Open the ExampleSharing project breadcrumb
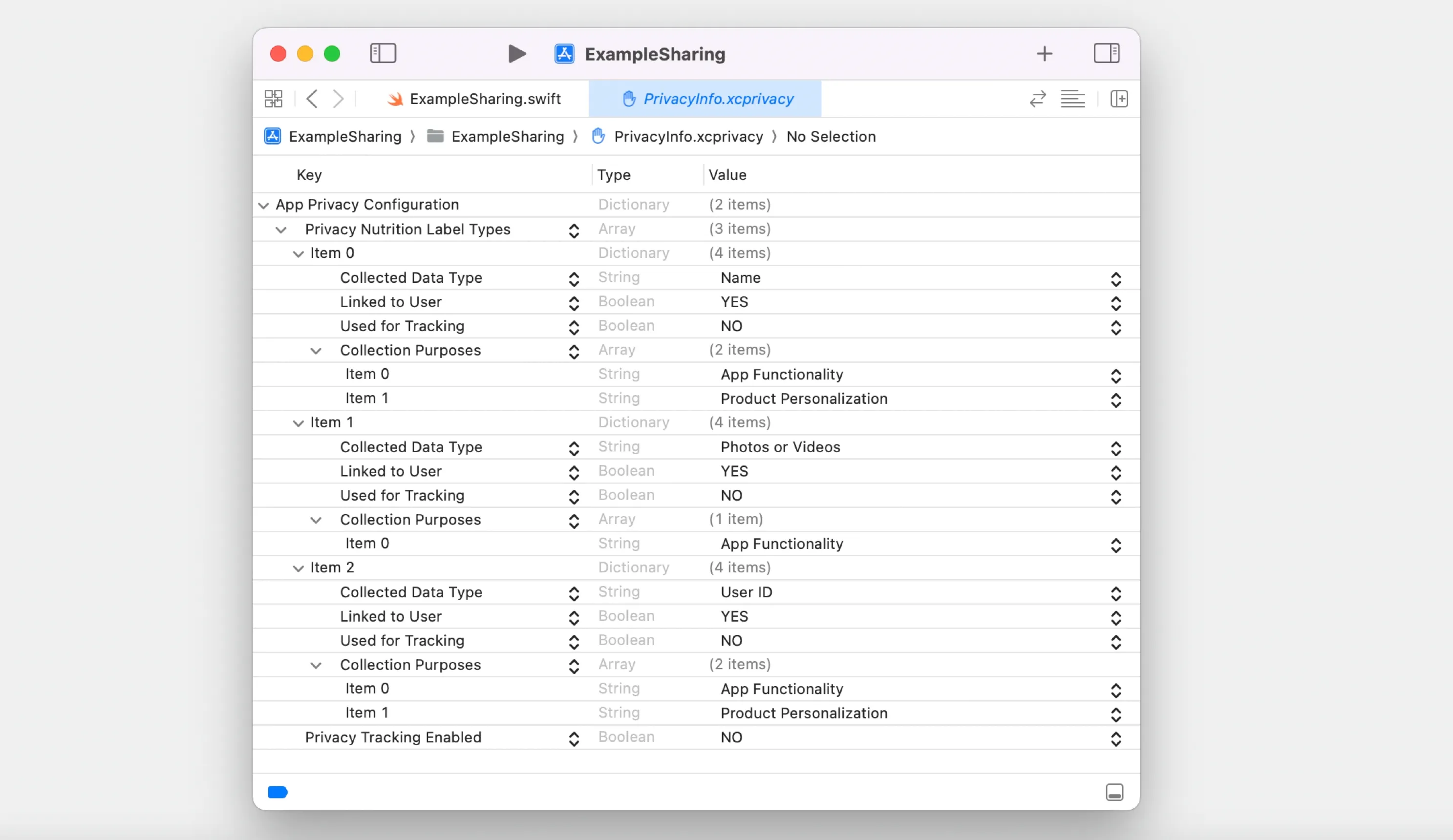1453x840 pixels. (333, 137)
